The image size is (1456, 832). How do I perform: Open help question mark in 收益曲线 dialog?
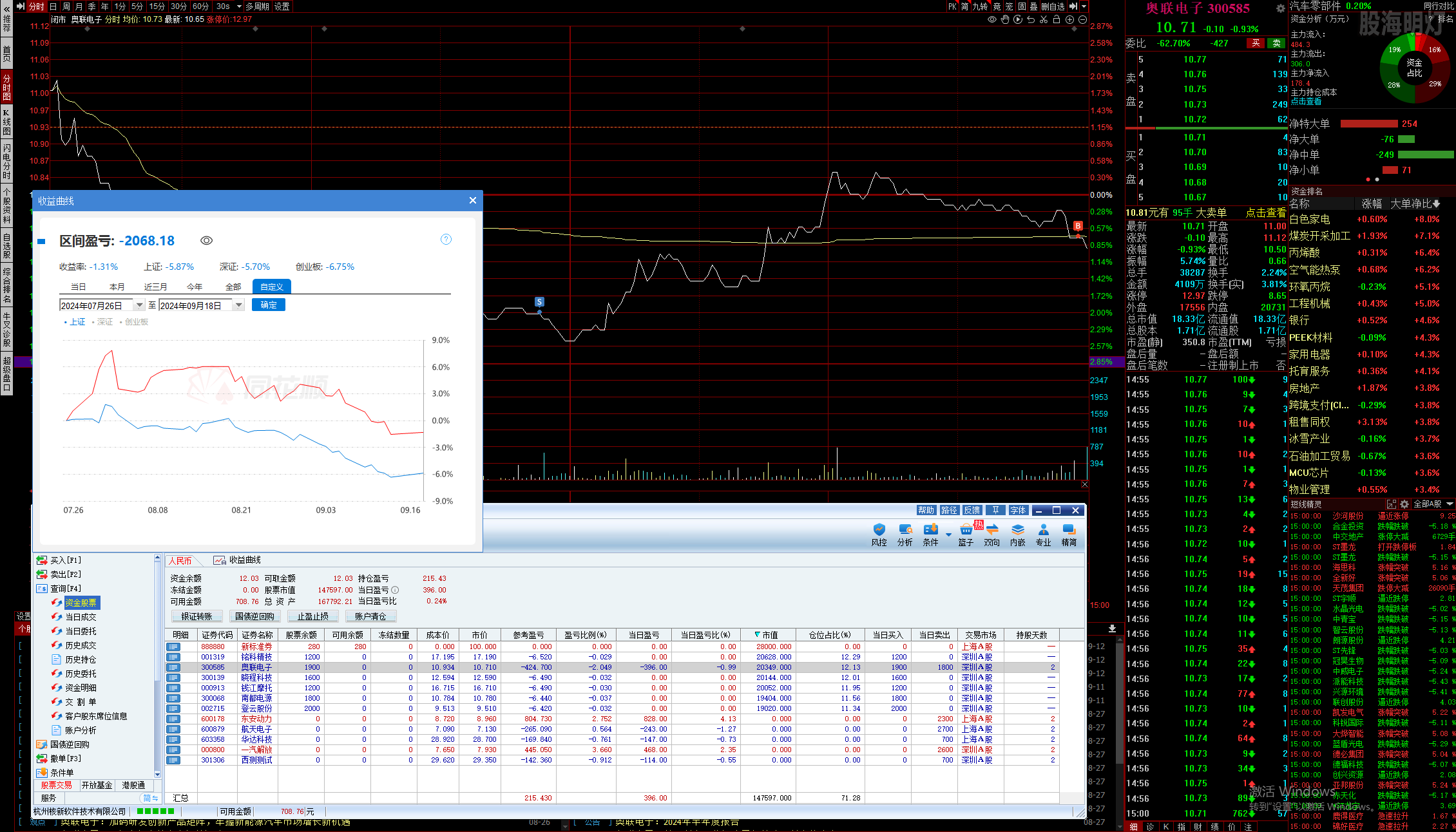(x=446, y=239)
